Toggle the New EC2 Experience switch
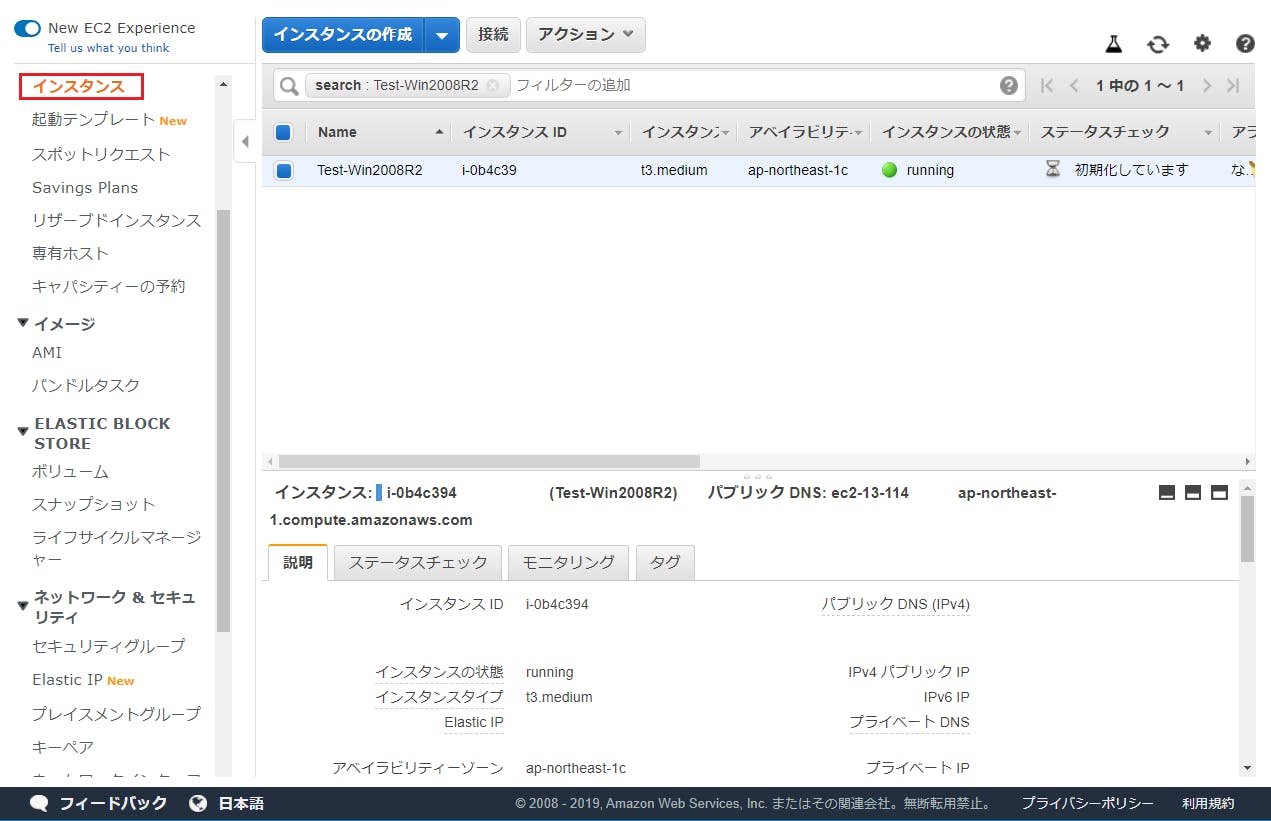Viewport: 1271px width, 821px height. (27, 28)
